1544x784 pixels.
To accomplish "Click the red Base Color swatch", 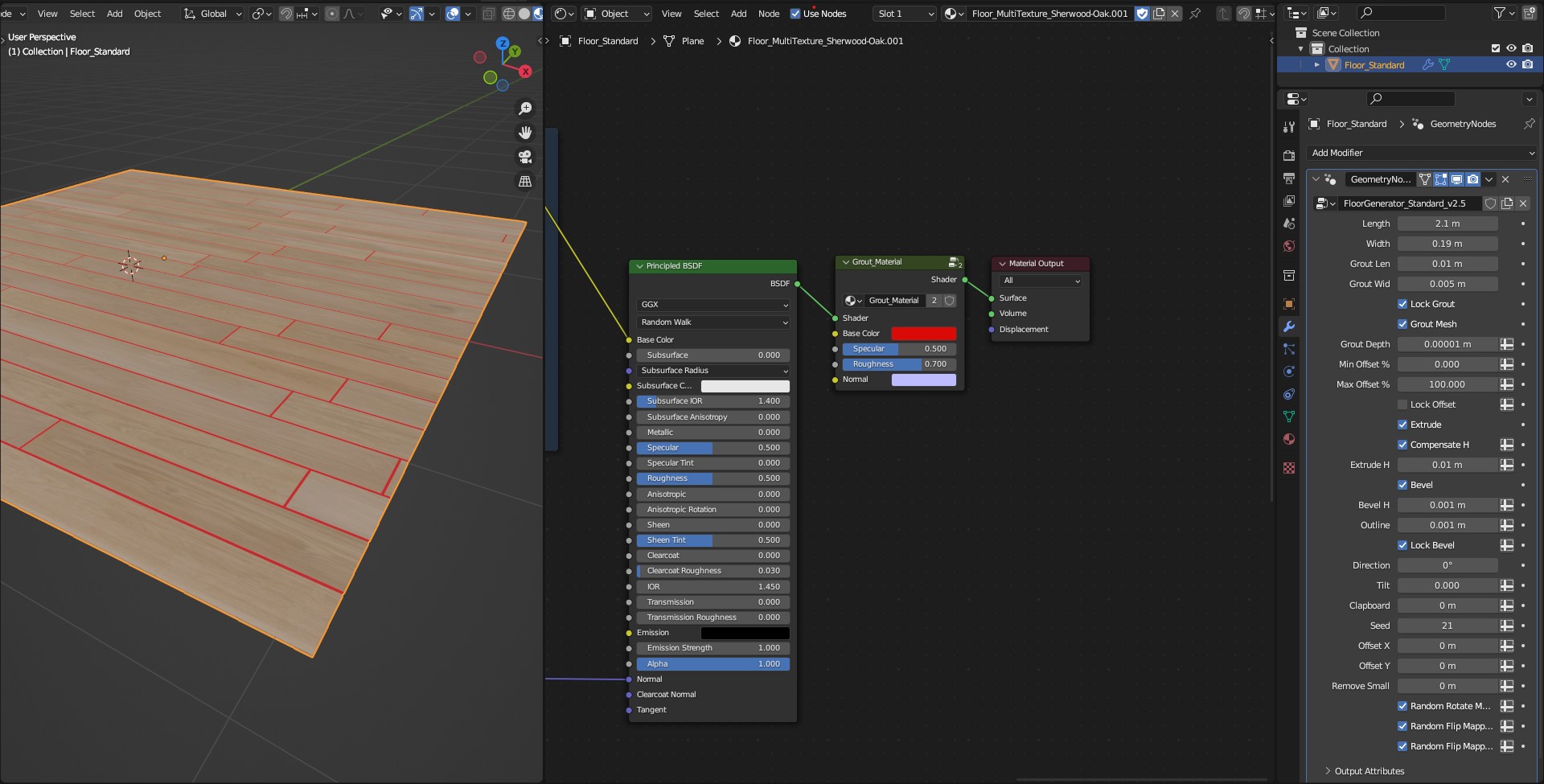I will click(923, 334).
